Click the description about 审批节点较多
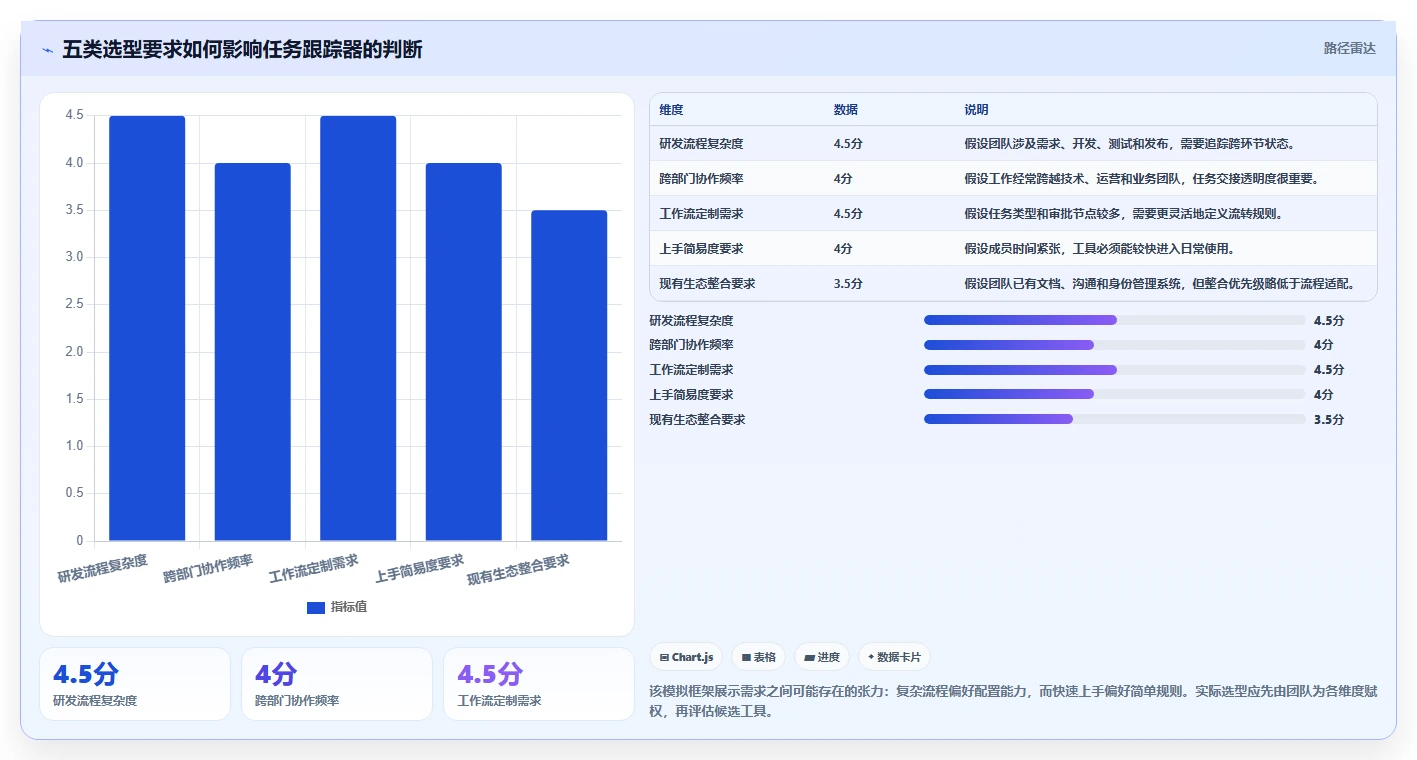Screen dimensions: 1417x760 (1124, 214)
